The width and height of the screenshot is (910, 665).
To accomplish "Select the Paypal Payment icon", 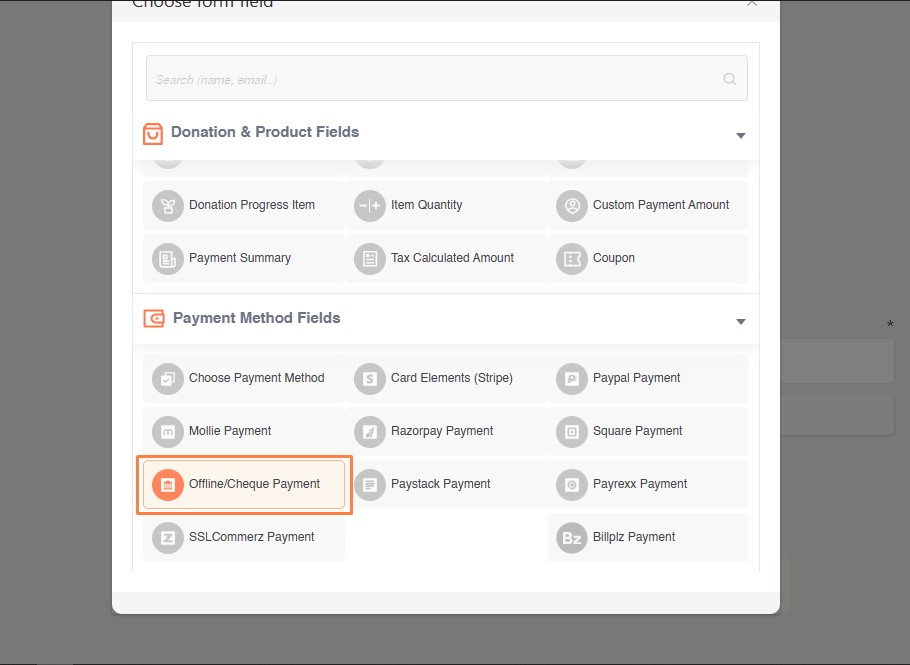I will point(572,378).
